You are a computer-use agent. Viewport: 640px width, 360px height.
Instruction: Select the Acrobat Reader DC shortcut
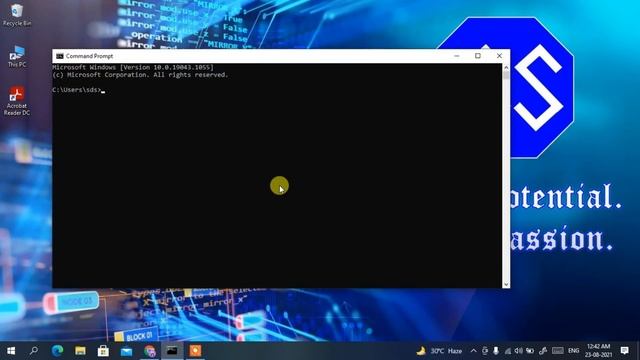tap(17, 101)
